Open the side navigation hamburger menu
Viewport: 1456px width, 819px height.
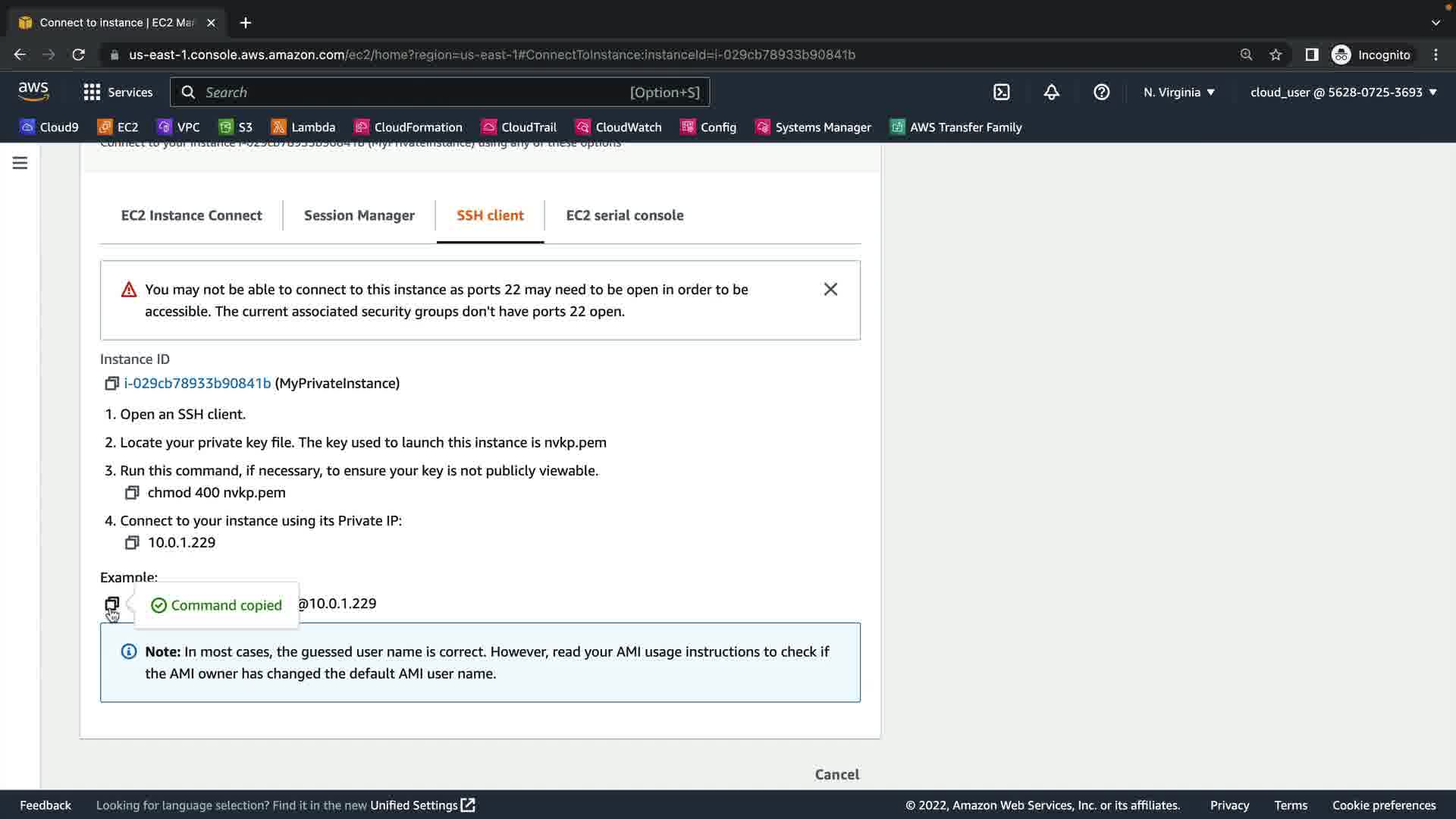20,163
